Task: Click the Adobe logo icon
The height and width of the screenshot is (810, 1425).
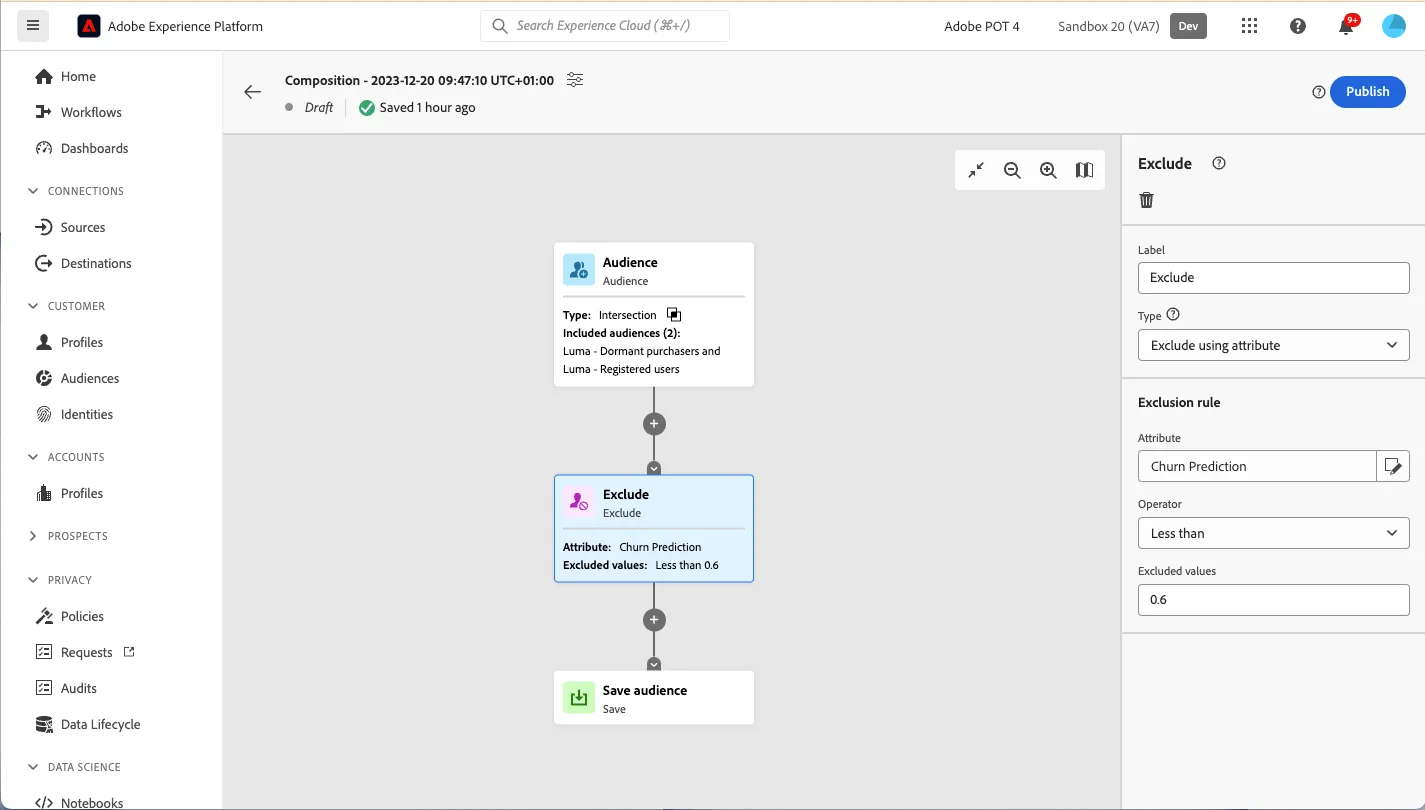Action: 89,26
